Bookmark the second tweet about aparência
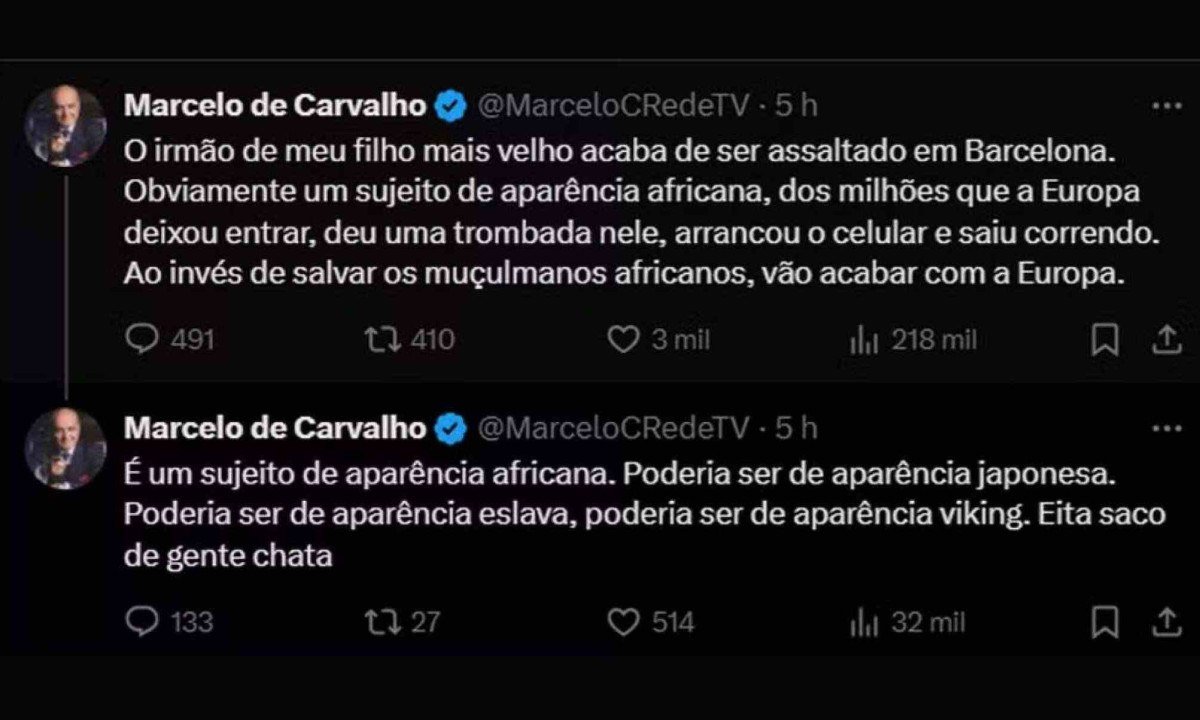1200x720 pixels. point(1104,623)
